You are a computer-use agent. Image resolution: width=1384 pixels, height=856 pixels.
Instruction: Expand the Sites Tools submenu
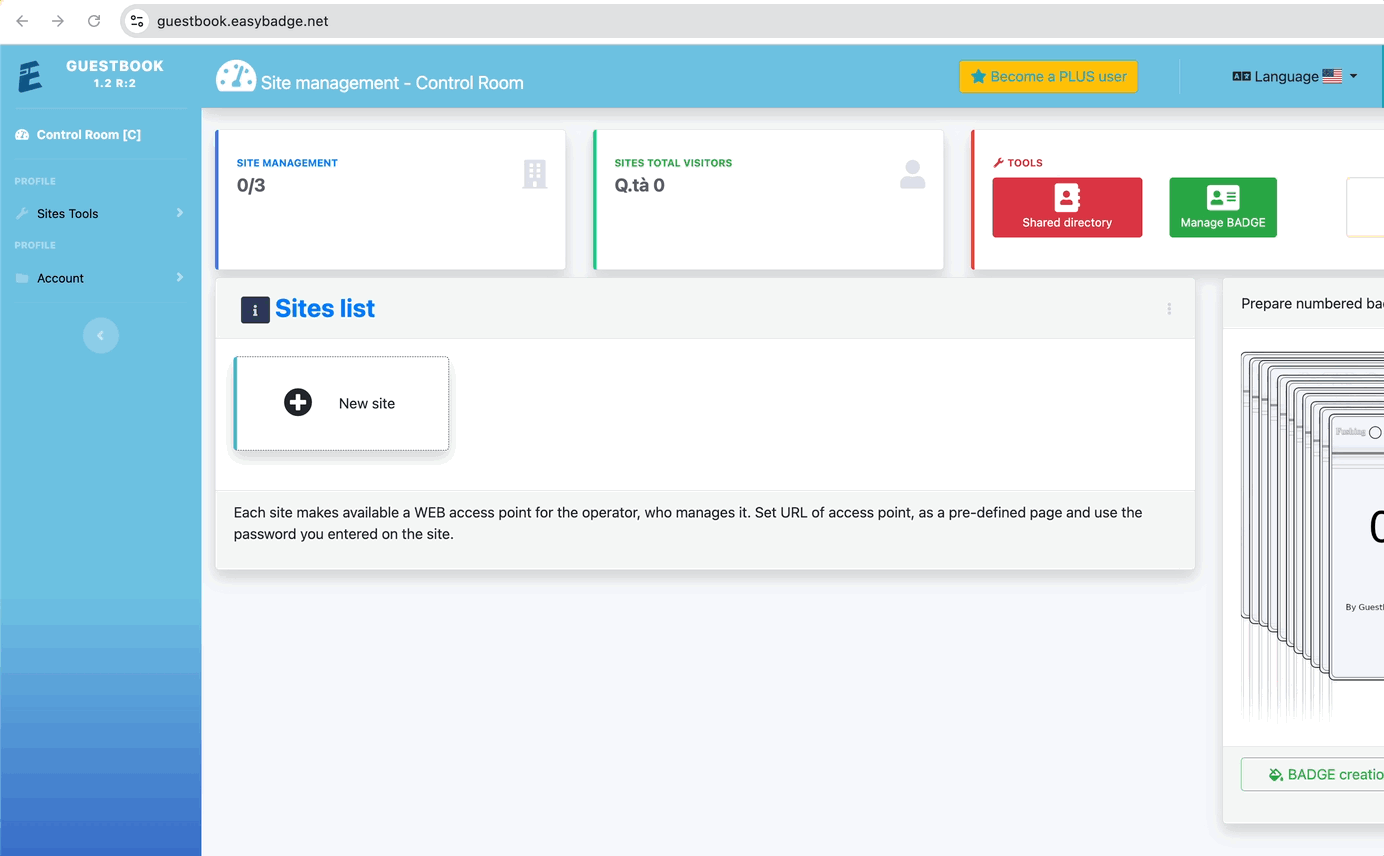coord(99,213)
